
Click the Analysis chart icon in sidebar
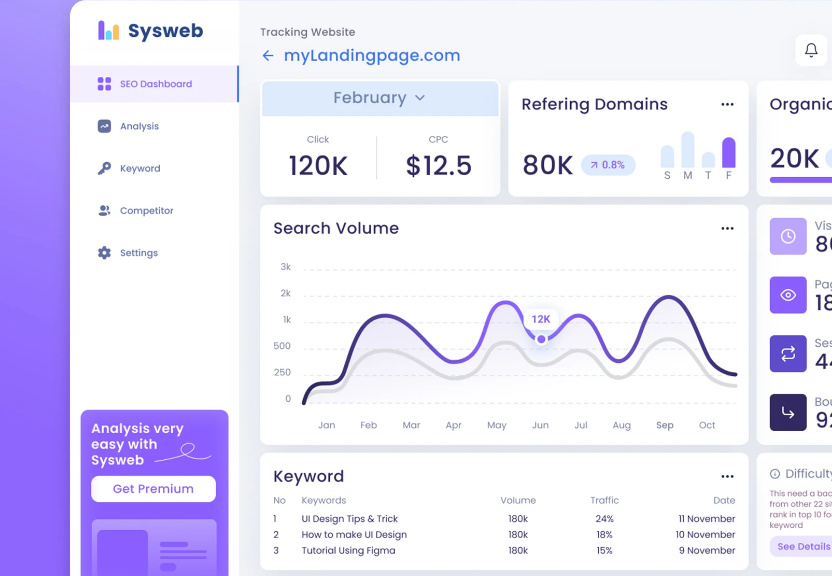[104, 126]
